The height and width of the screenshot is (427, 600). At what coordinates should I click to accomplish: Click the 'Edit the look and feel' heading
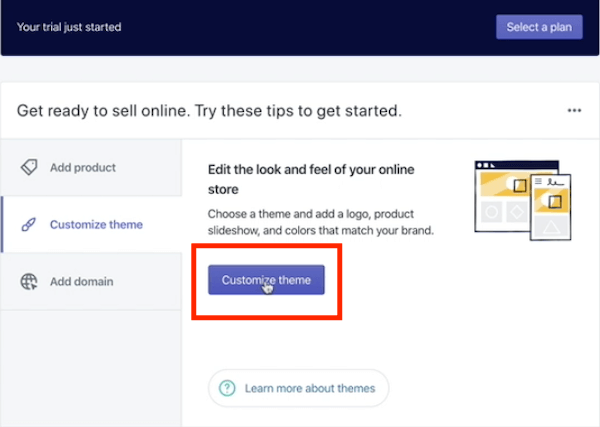[x=310, y=178]
